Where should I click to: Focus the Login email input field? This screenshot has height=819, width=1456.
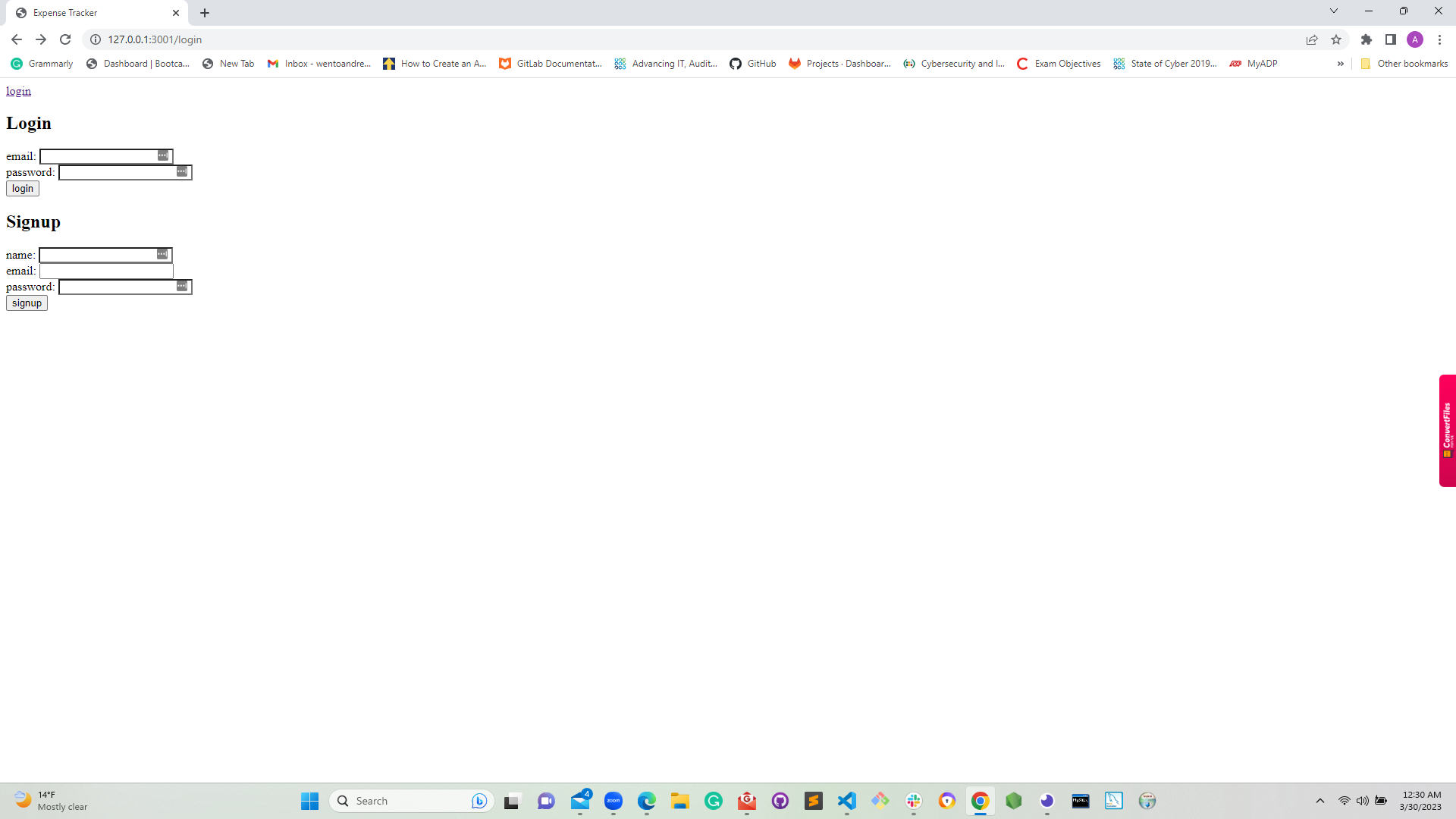tap(106, 156)
